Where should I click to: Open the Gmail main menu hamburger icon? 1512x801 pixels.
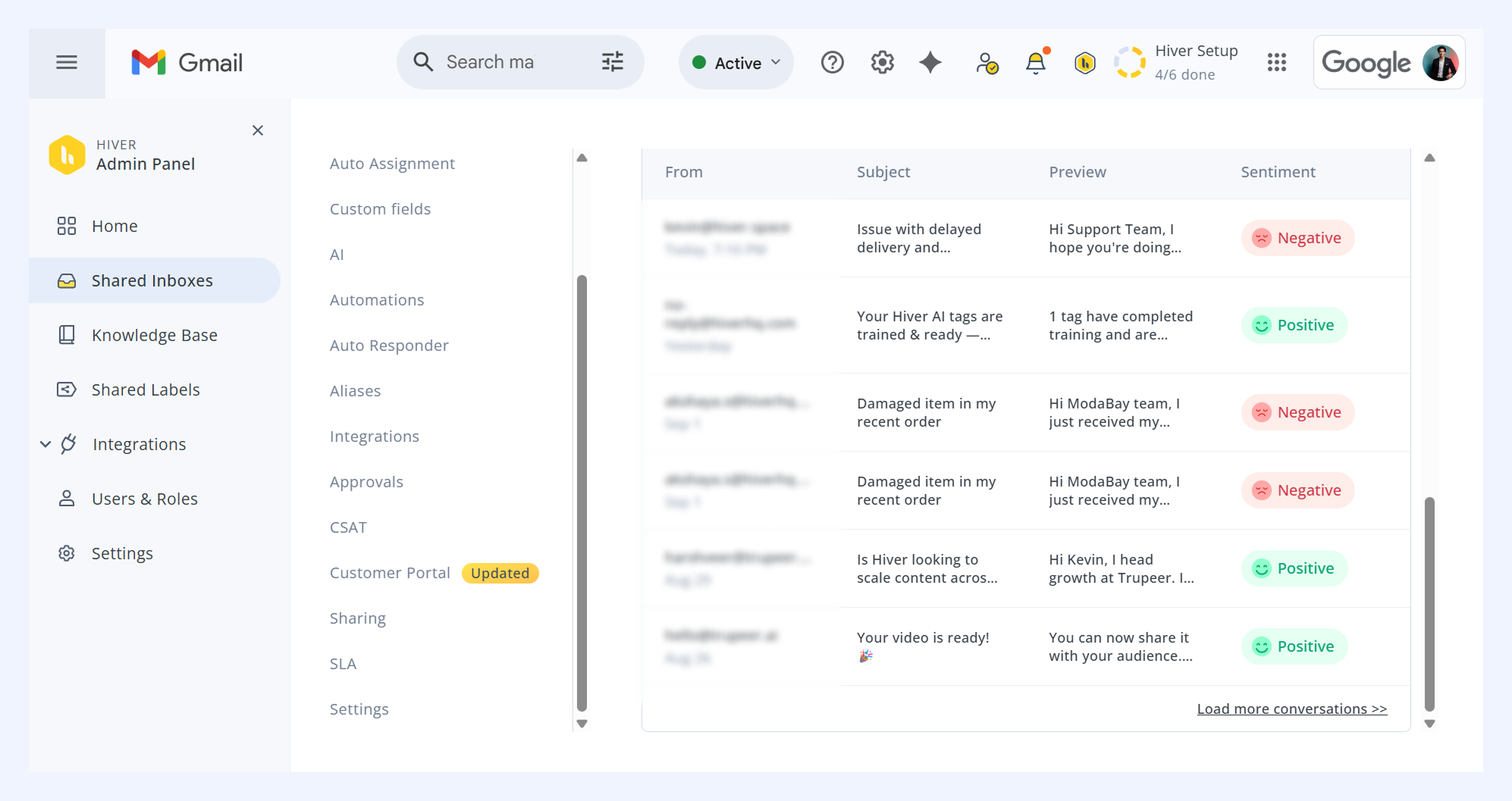pos(67,63)
